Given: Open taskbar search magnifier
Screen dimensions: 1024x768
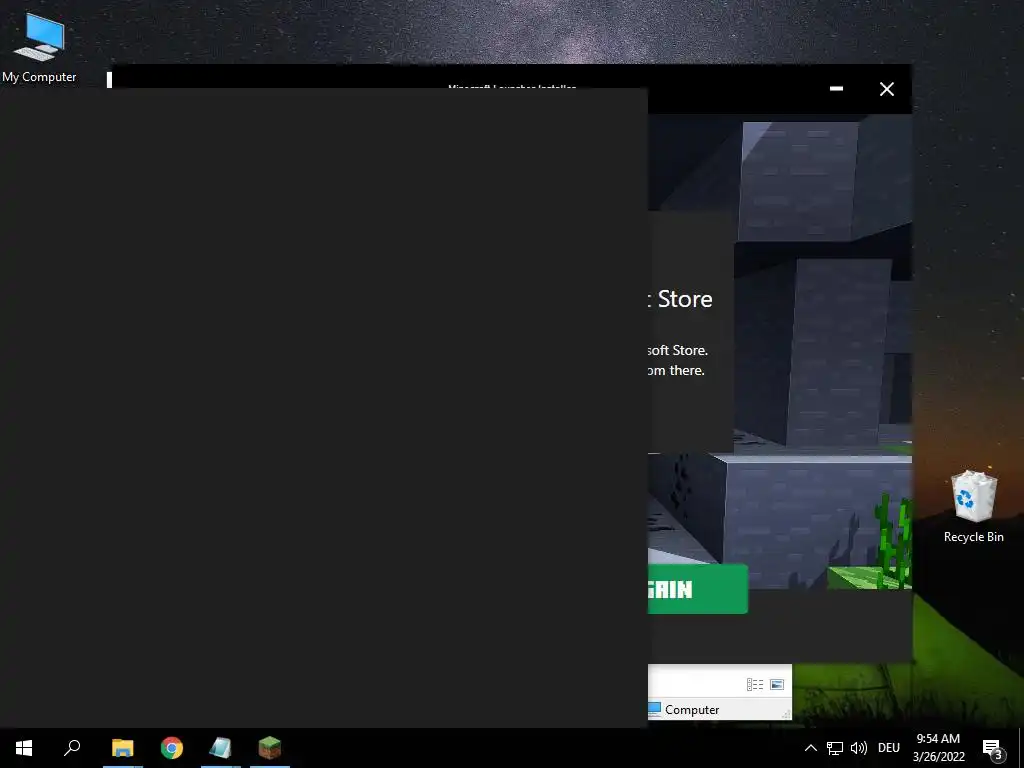Looking at the screenshot, I should tap(72, 748).
